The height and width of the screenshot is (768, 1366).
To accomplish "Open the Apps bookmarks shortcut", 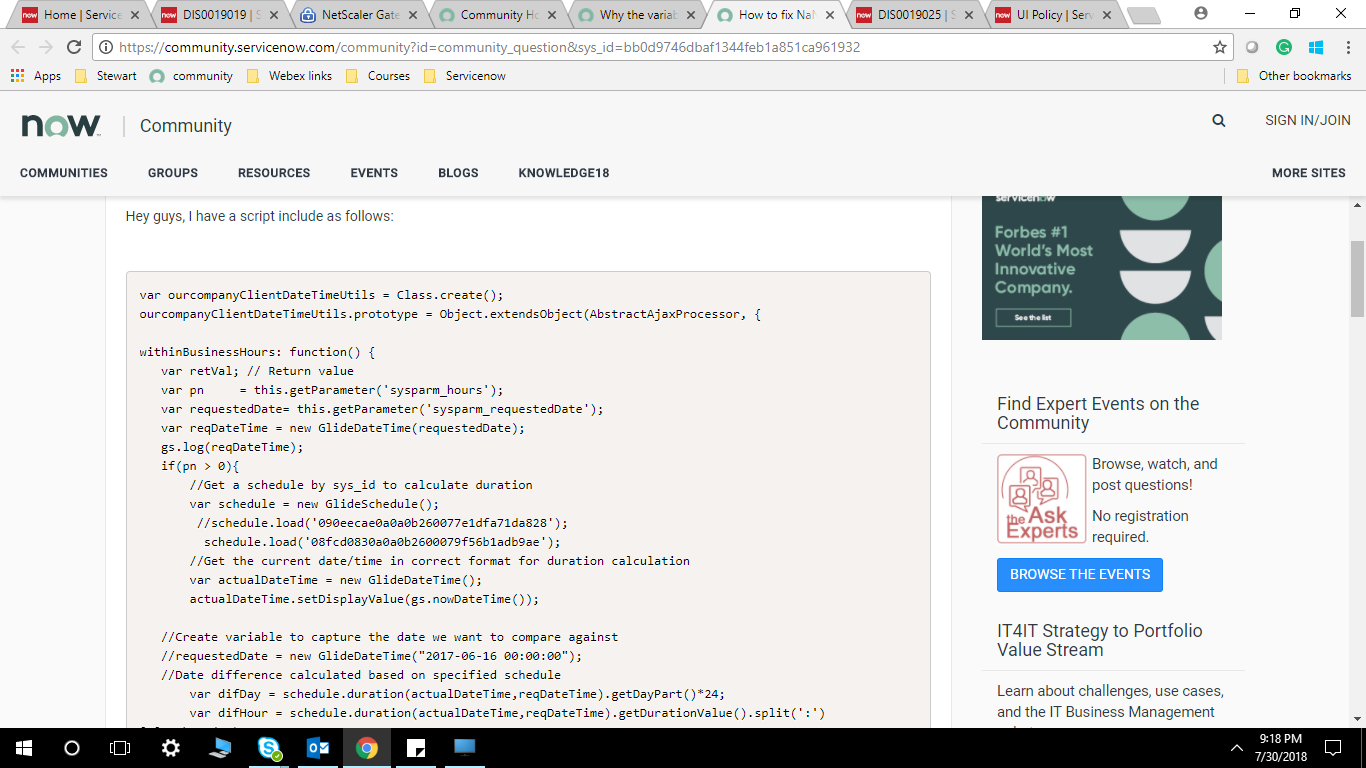I will [36, 76].
